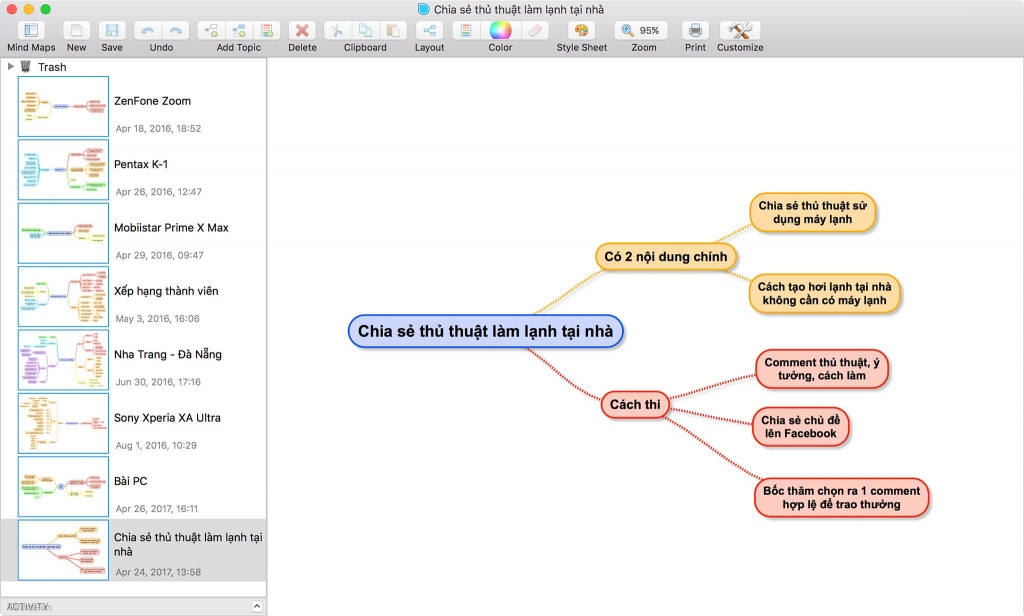Click the middle Add Topic icon
The image size is (1024, 616).
point(239,31)
